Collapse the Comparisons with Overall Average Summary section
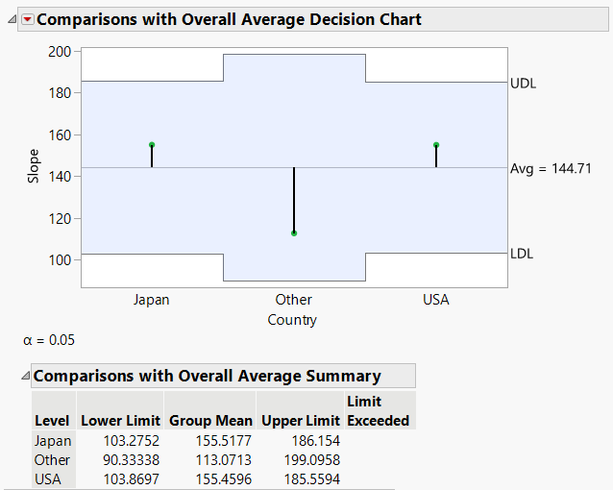 pos(24,376)
